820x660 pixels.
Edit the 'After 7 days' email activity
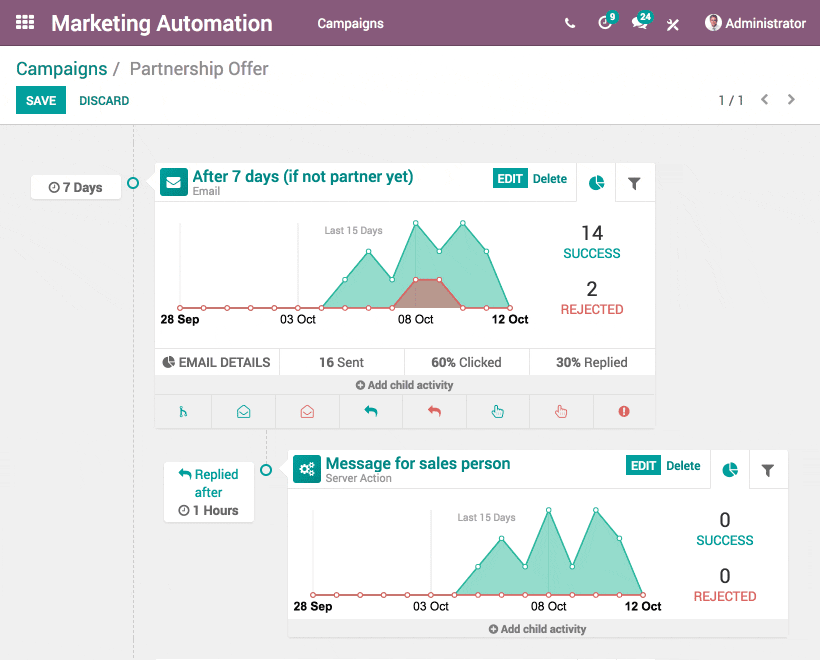tap(510, 179)
